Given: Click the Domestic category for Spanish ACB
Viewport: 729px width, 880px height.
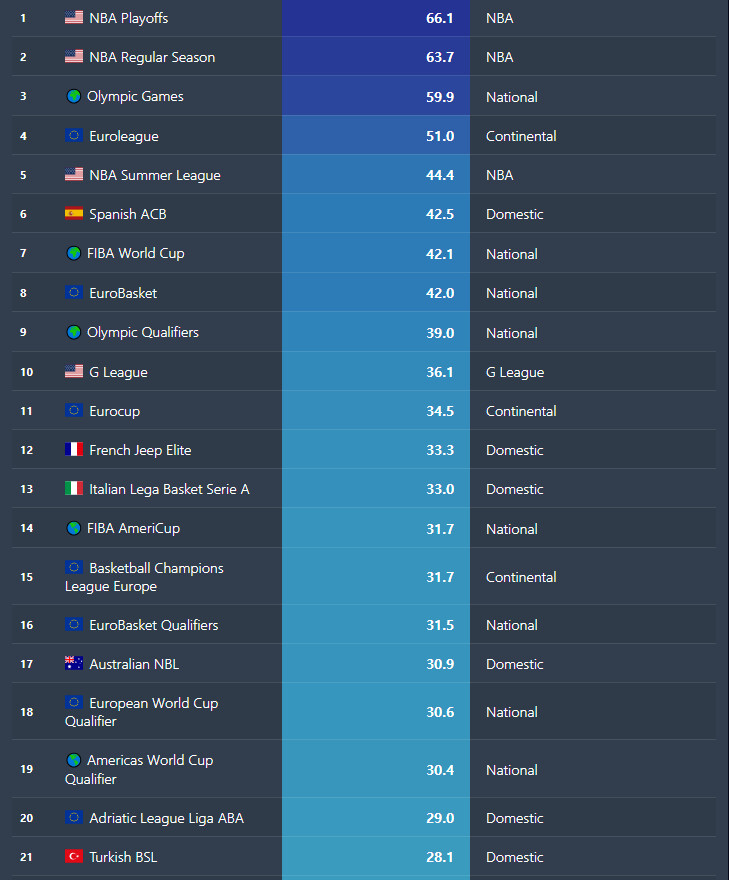Looking at the screenshot, I should click(515, 214).
